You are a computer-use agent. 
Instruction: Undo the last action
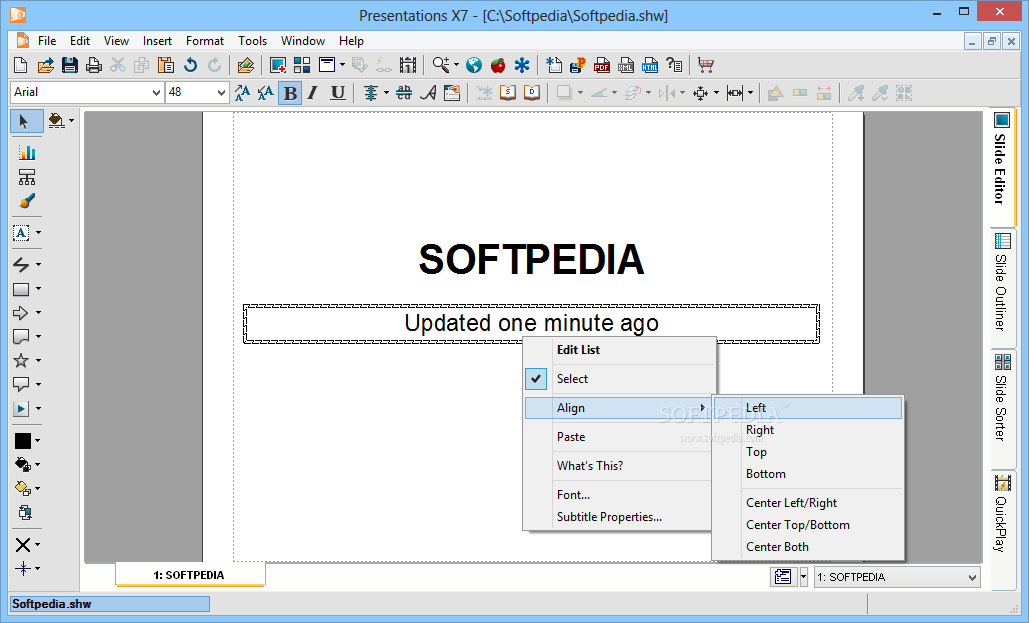(x=190, y=65)
